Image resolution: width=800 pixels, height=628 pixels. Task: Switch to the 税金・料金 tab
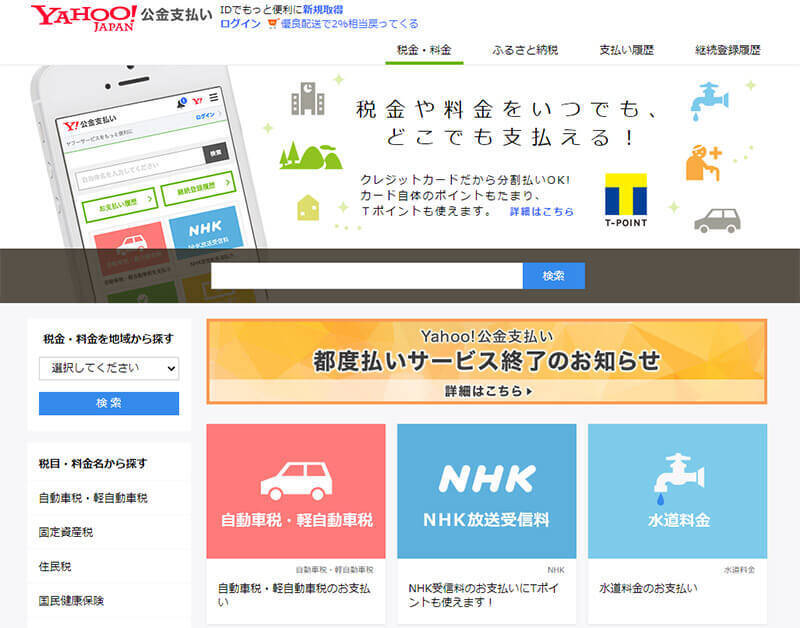[424, 50]
